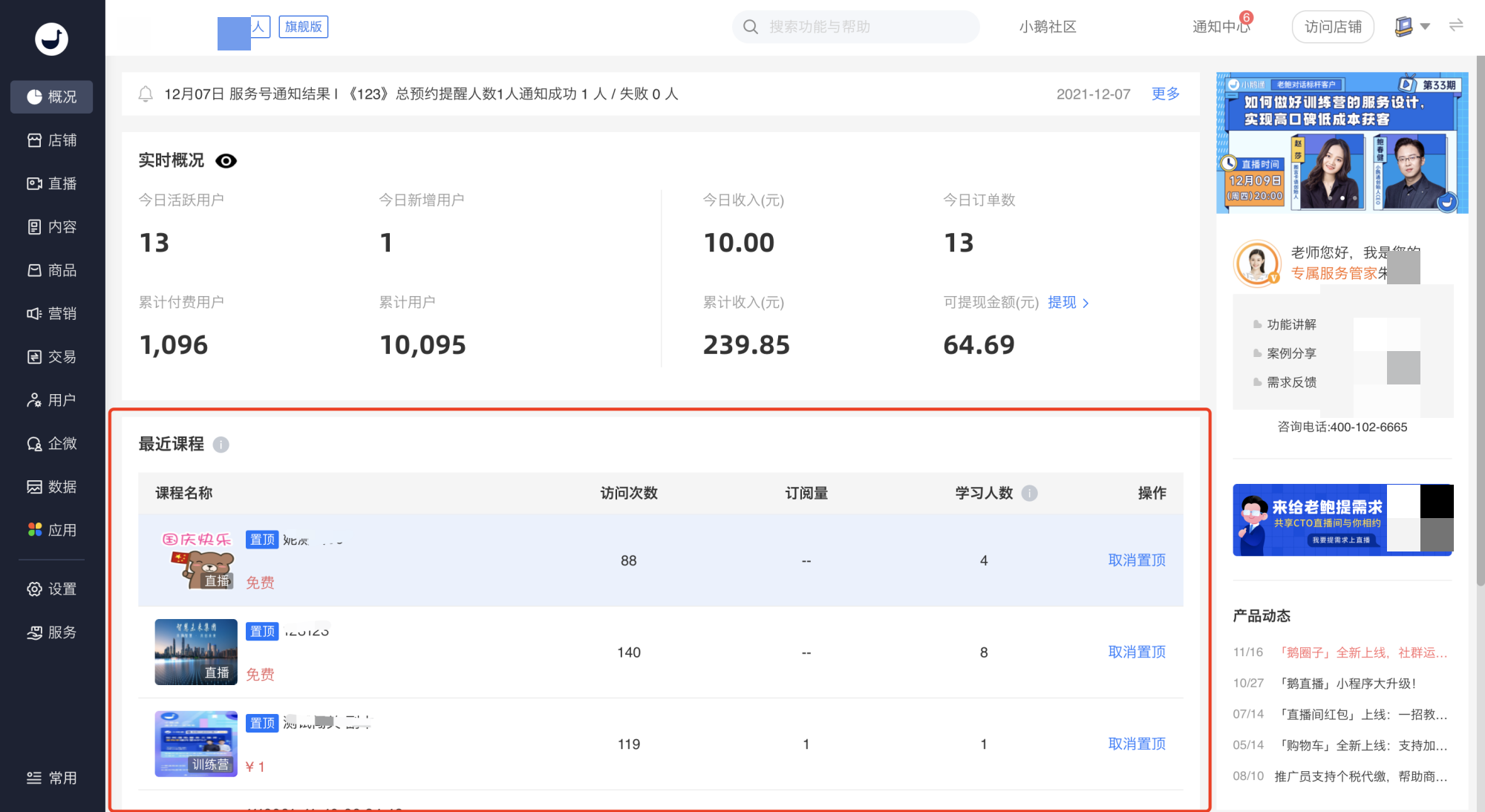Image resolution: width=1485 pixels, height=812 pixels.
Task: Click the 访问店铺 button
Action: [1333, 27]
